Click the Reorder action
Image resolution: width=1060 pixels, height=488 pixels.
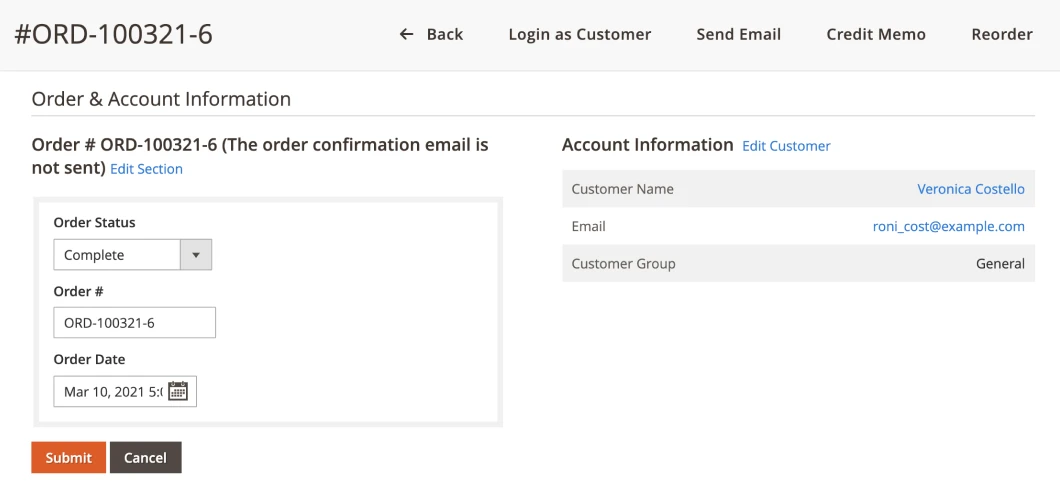point(1001,34)
